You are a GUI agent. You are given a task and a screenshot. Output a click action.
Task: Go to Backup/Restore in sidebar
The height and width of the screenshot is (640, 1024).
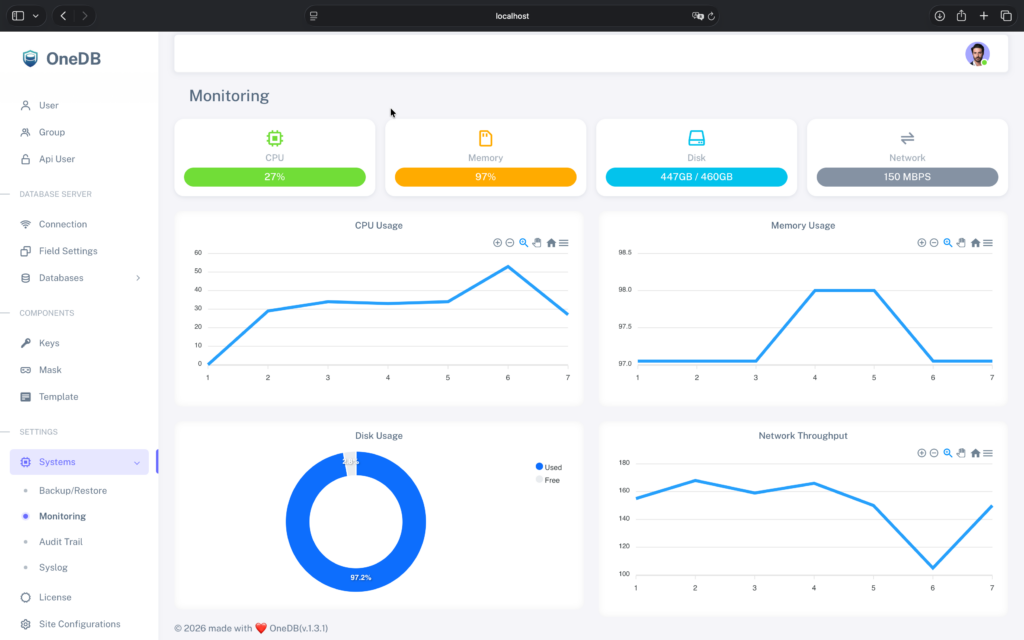click(x=72, y=491)
